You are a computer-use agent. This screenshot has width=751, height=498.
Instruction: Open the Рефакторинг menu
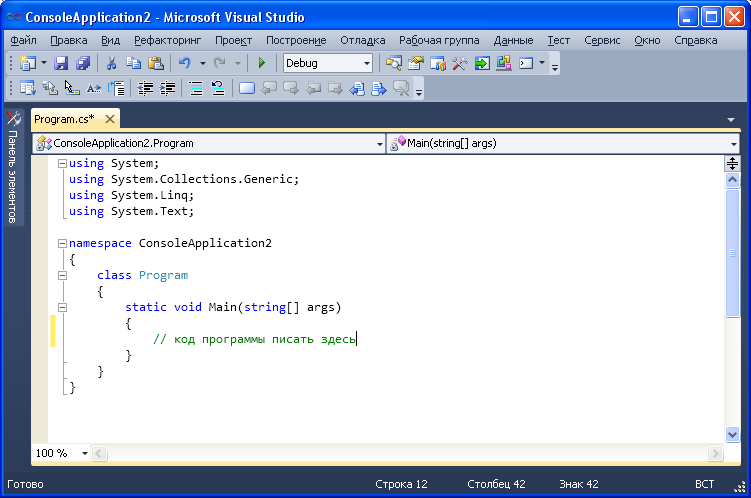point(167,40)
